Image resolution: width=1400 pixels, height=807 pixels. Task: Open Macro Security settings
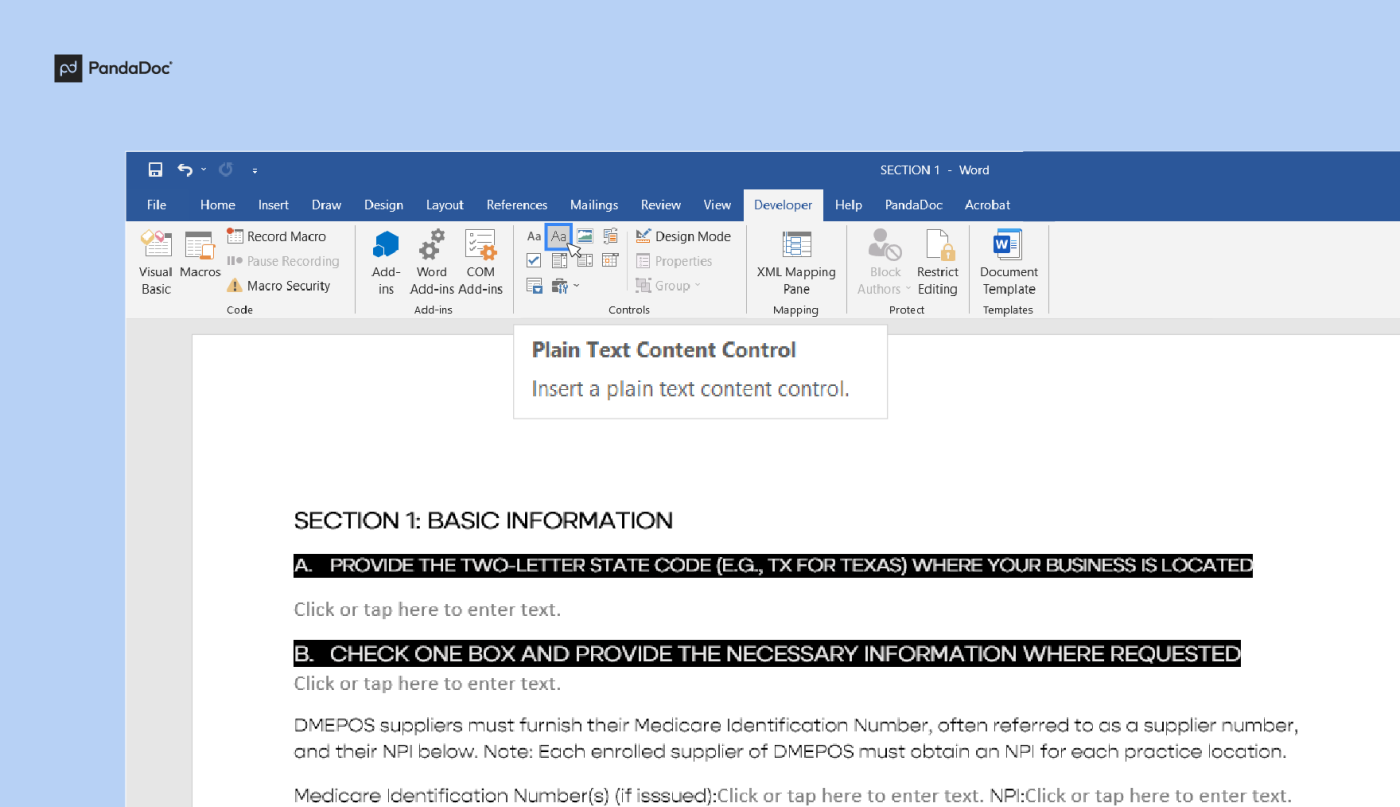coord(278,286)
